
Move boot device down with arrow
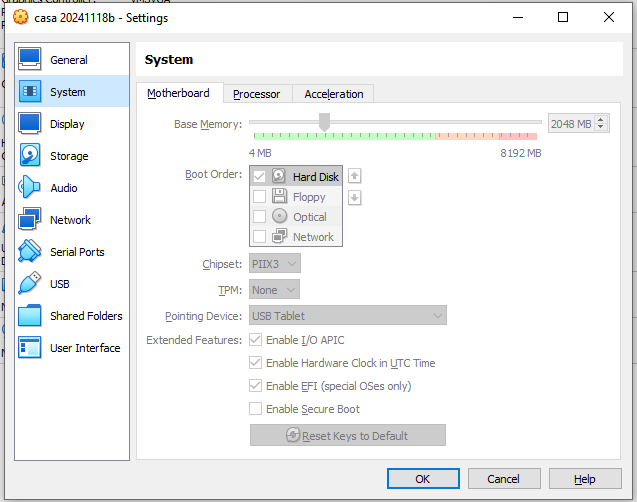[x=355, y=198]
